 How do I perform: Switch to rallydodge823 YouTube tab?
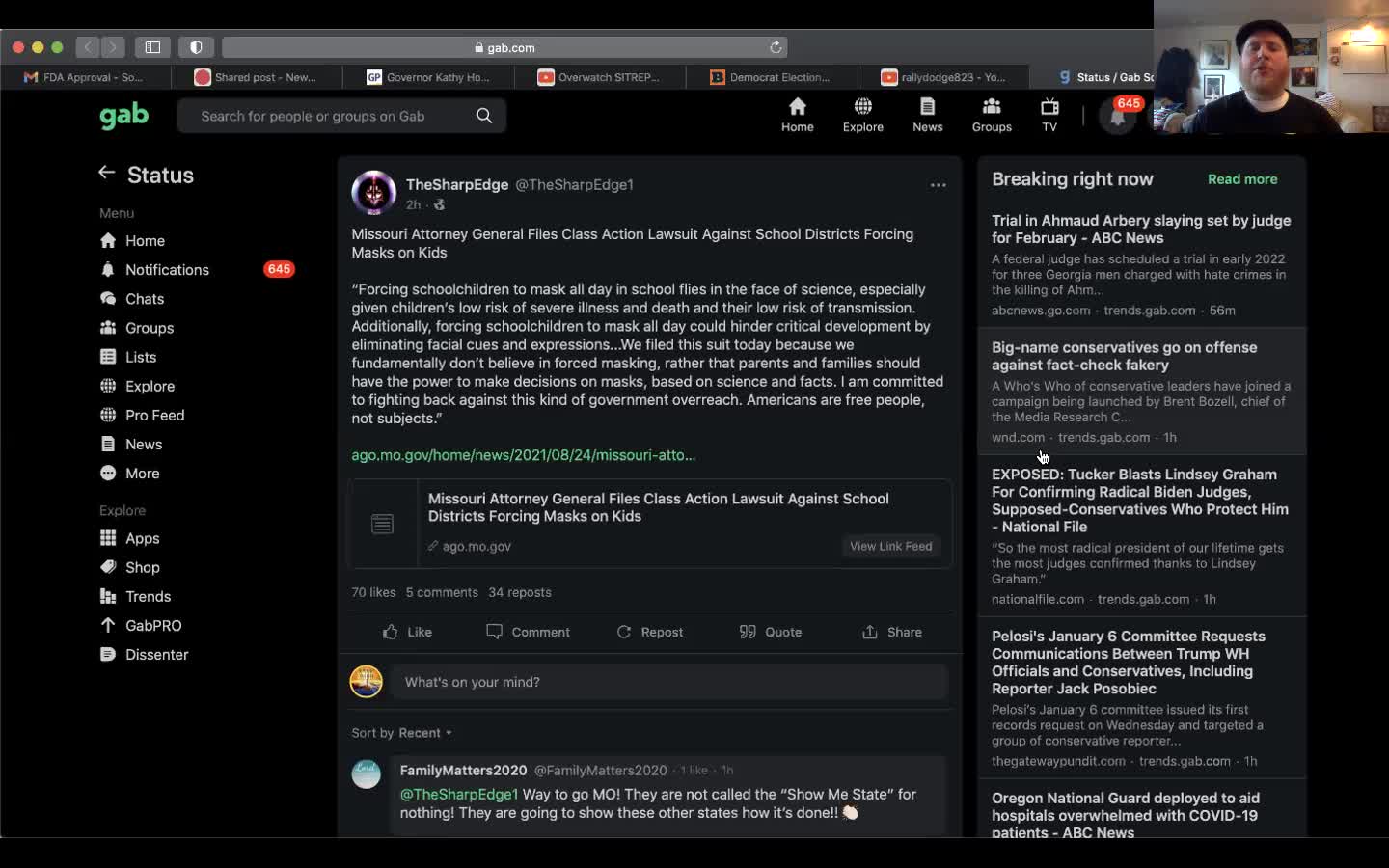[x=943, y=77]
